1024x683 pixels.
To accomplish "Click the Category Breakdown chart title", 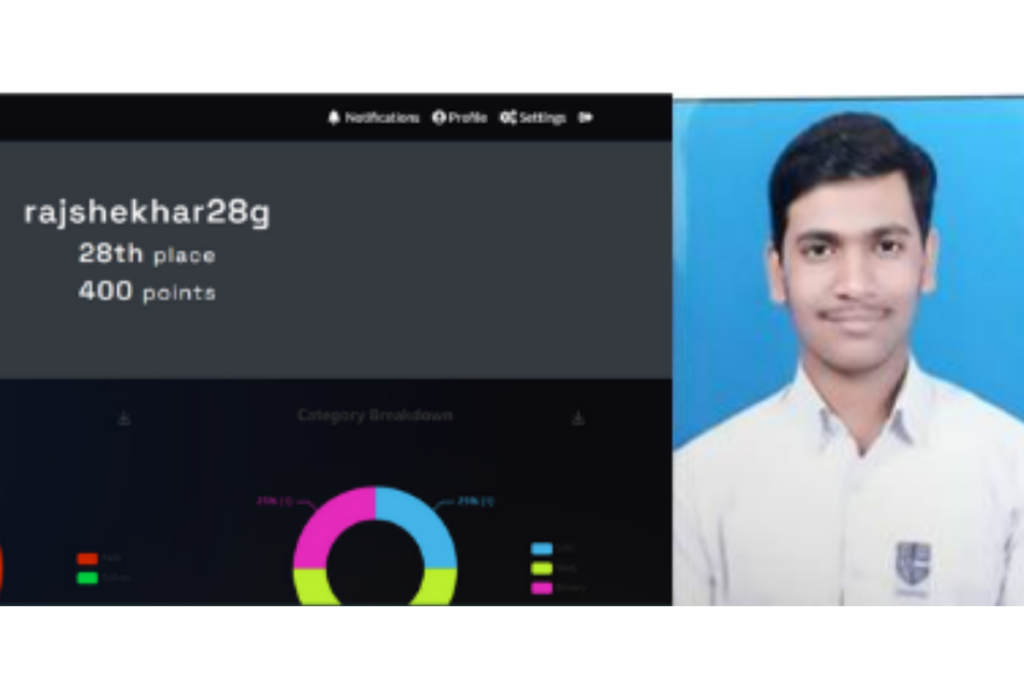I will pyautogui.click(x=375, y=415).
